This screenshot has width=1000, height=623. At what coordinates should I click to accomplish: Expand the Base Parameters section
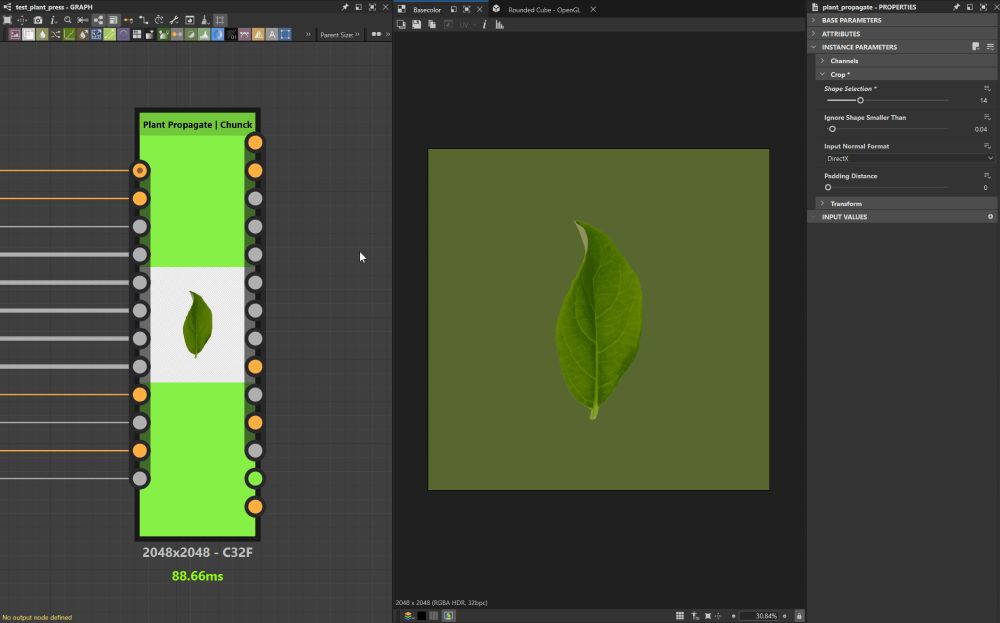pyautogui.click(x=851, y=20)
